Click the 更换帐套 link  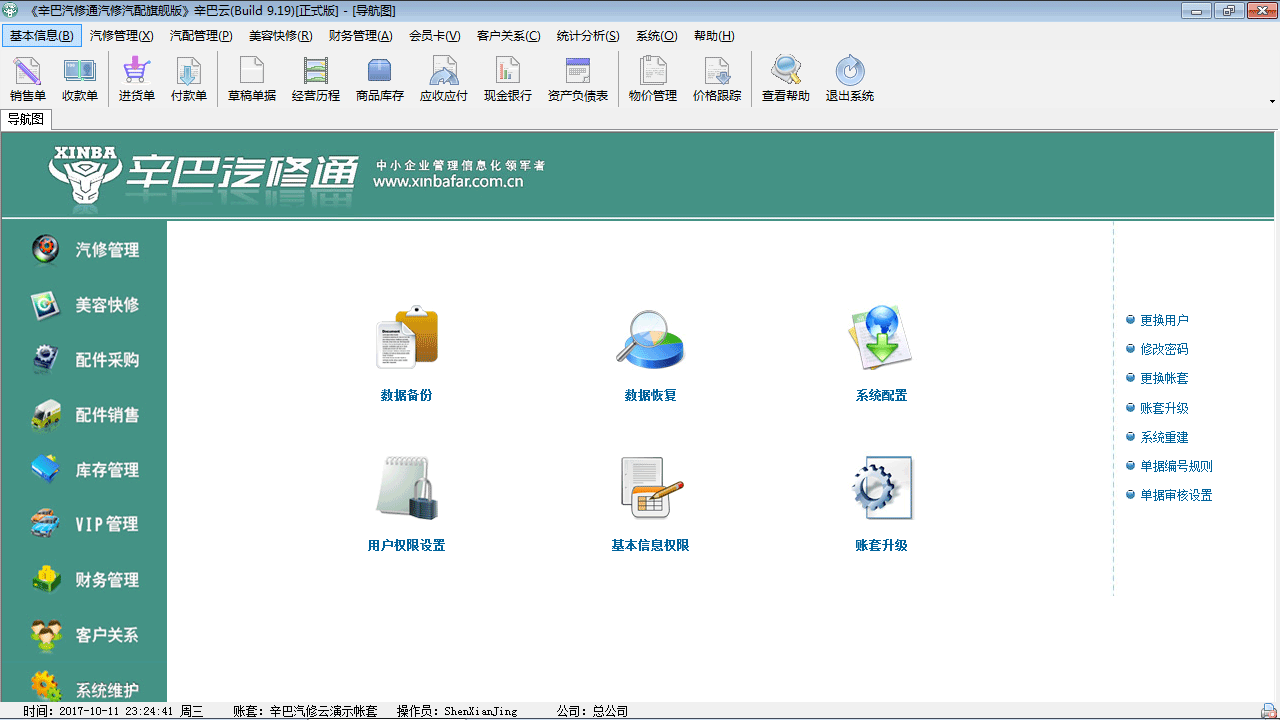pos(1164,379)
